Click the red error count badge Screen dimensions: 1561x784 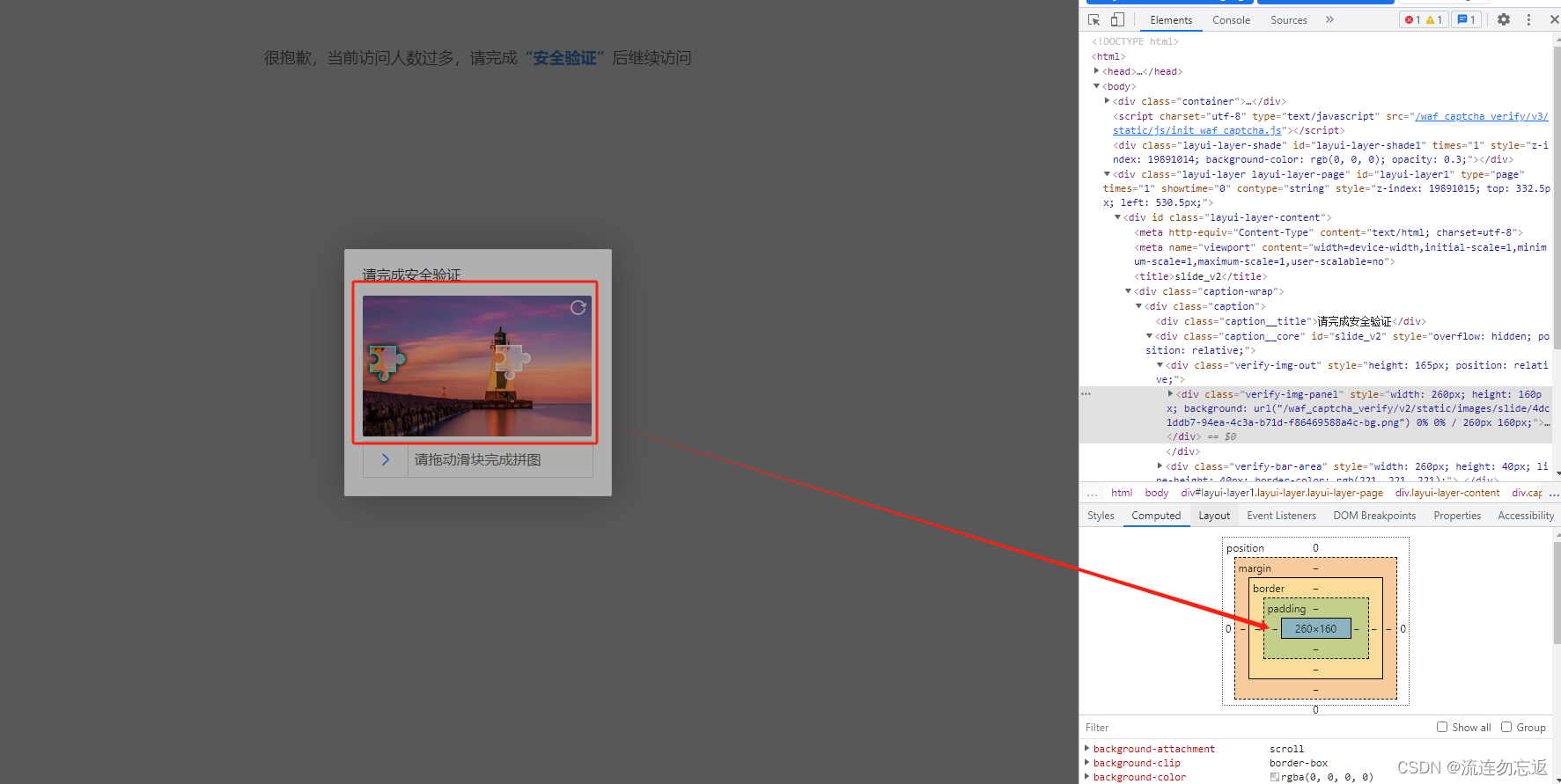click(1413, 19)
